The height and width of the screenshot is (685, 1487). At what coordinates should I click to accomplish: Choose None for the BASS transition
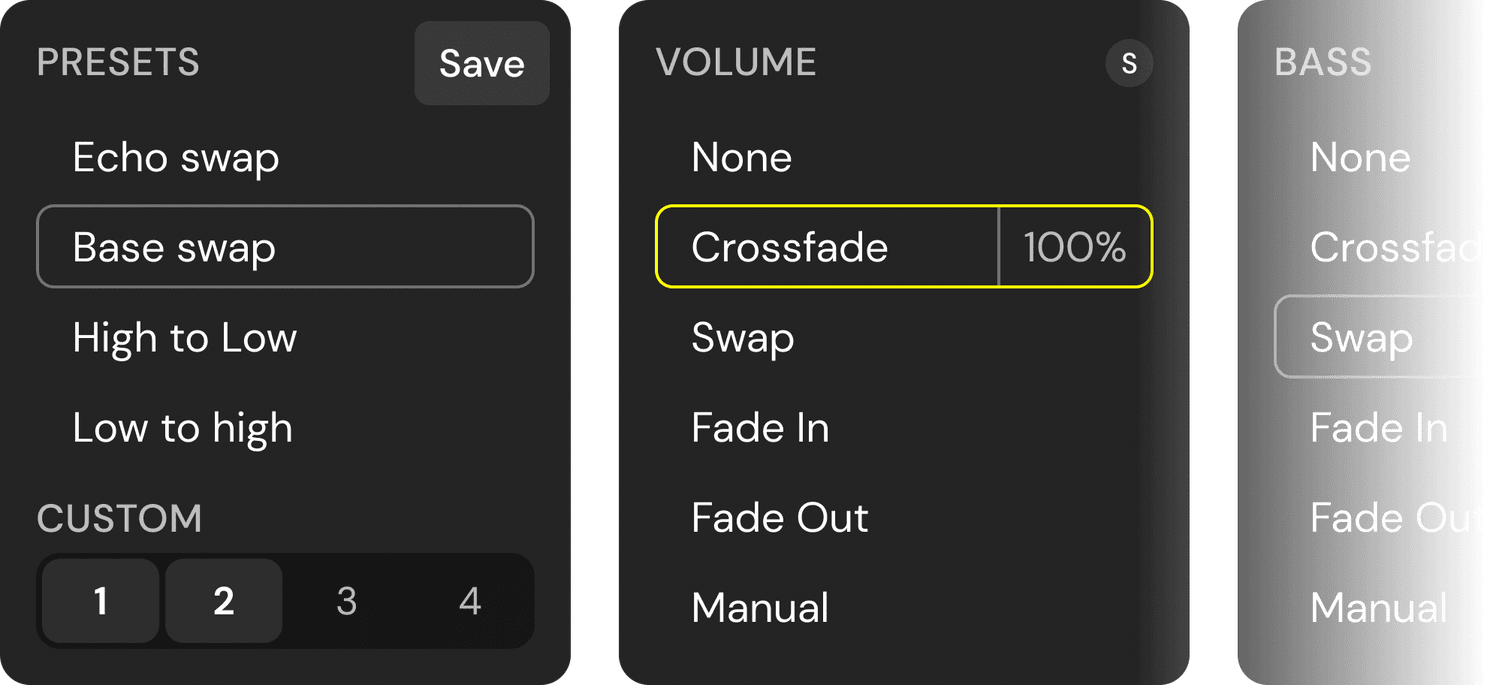pyautogui.click(x=1360, y=157)
